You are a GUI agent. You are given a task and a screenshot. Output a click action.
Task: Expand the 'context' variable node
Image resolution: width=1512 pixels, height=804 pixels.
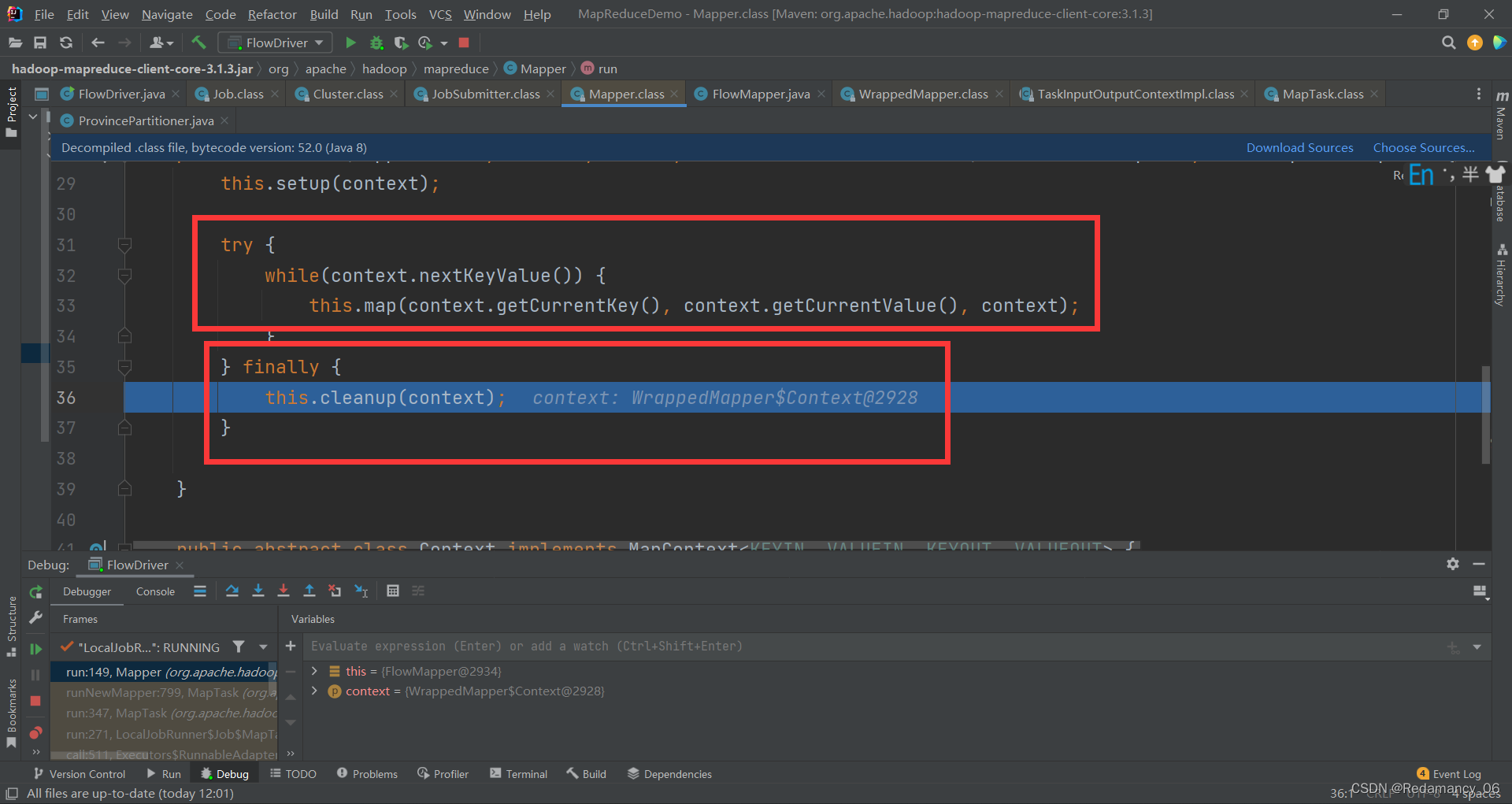click(x=314, y=691)
